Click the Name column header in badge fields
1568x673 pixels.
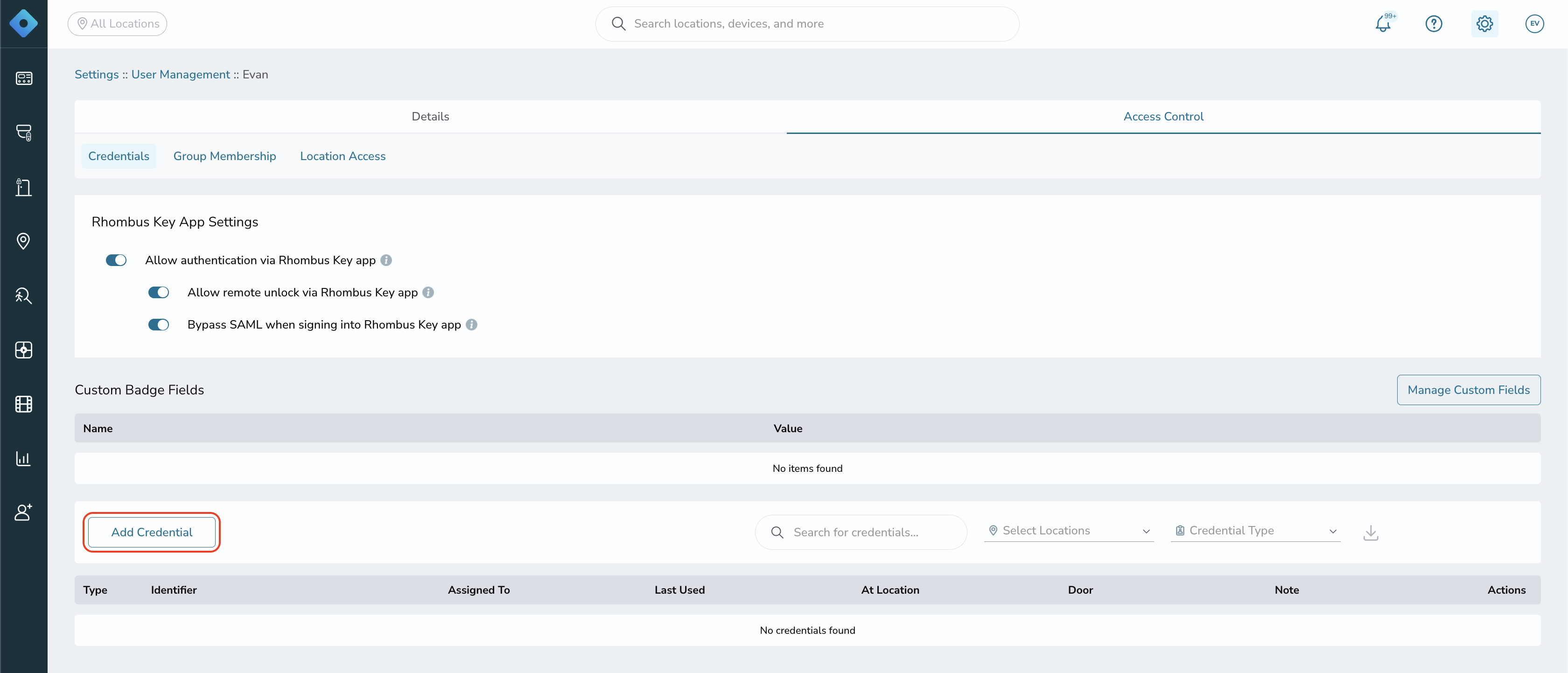98,428
